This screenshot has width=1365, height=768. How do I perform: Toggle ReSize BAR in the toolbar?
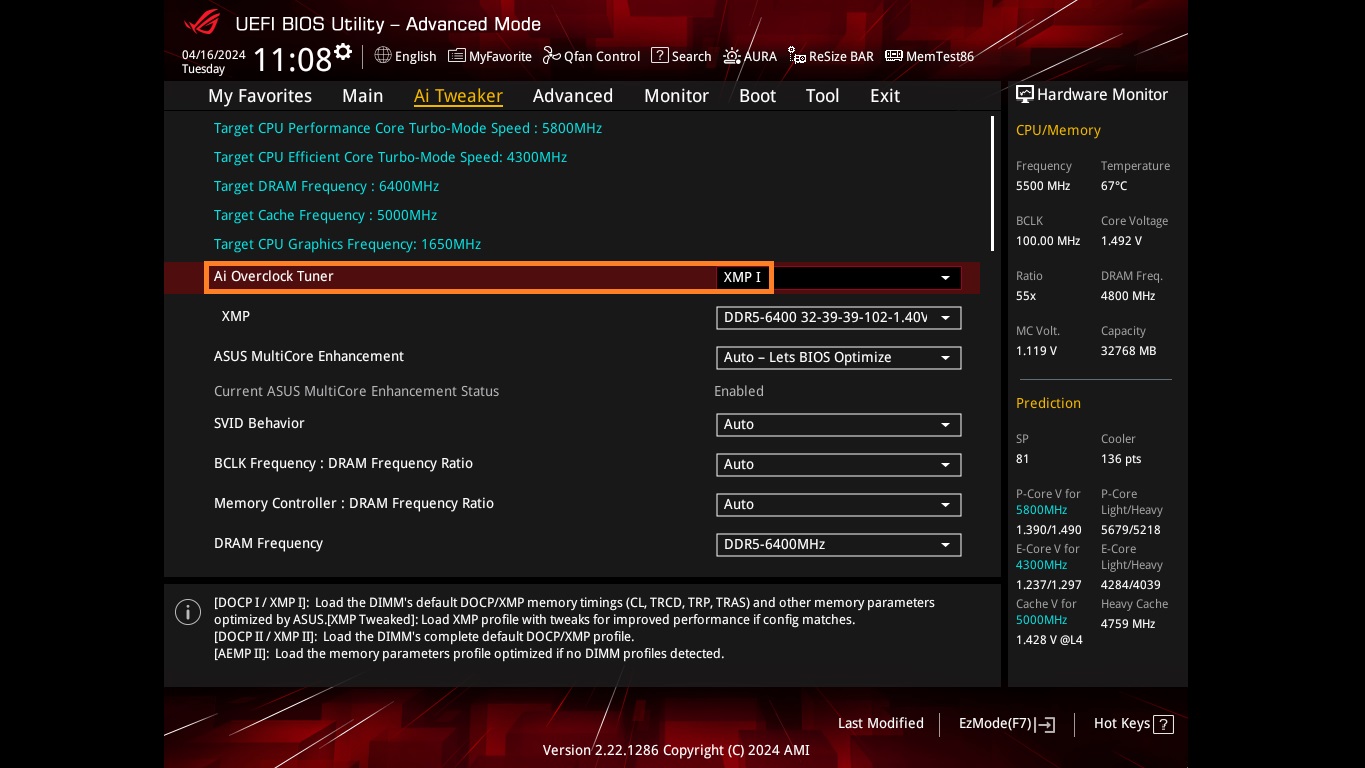click(831, 56)
